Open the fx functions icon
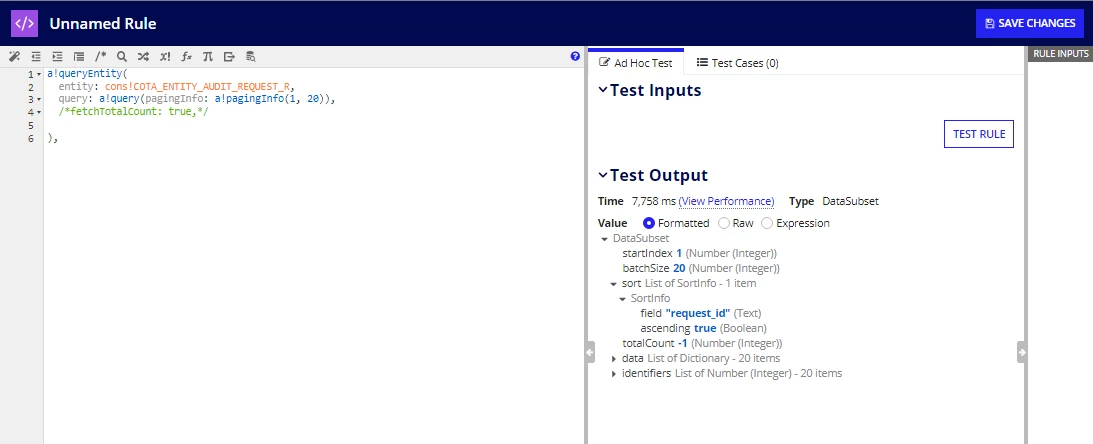 coord(186,56)
